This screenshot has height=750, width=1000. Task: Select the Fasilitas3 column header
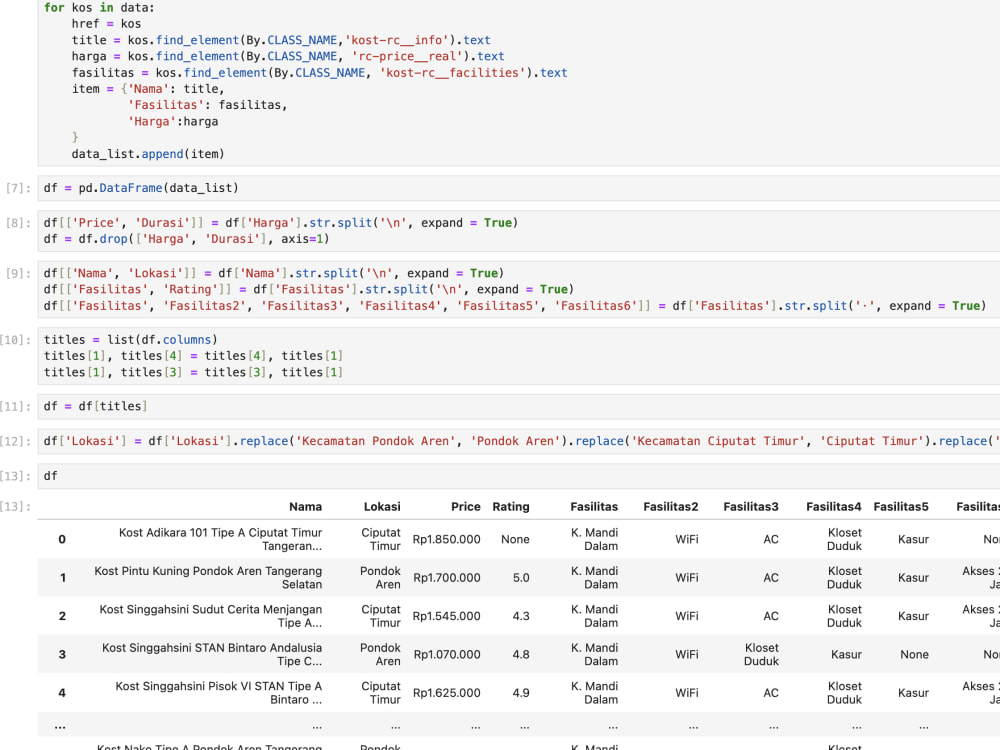tap(751, 506)
